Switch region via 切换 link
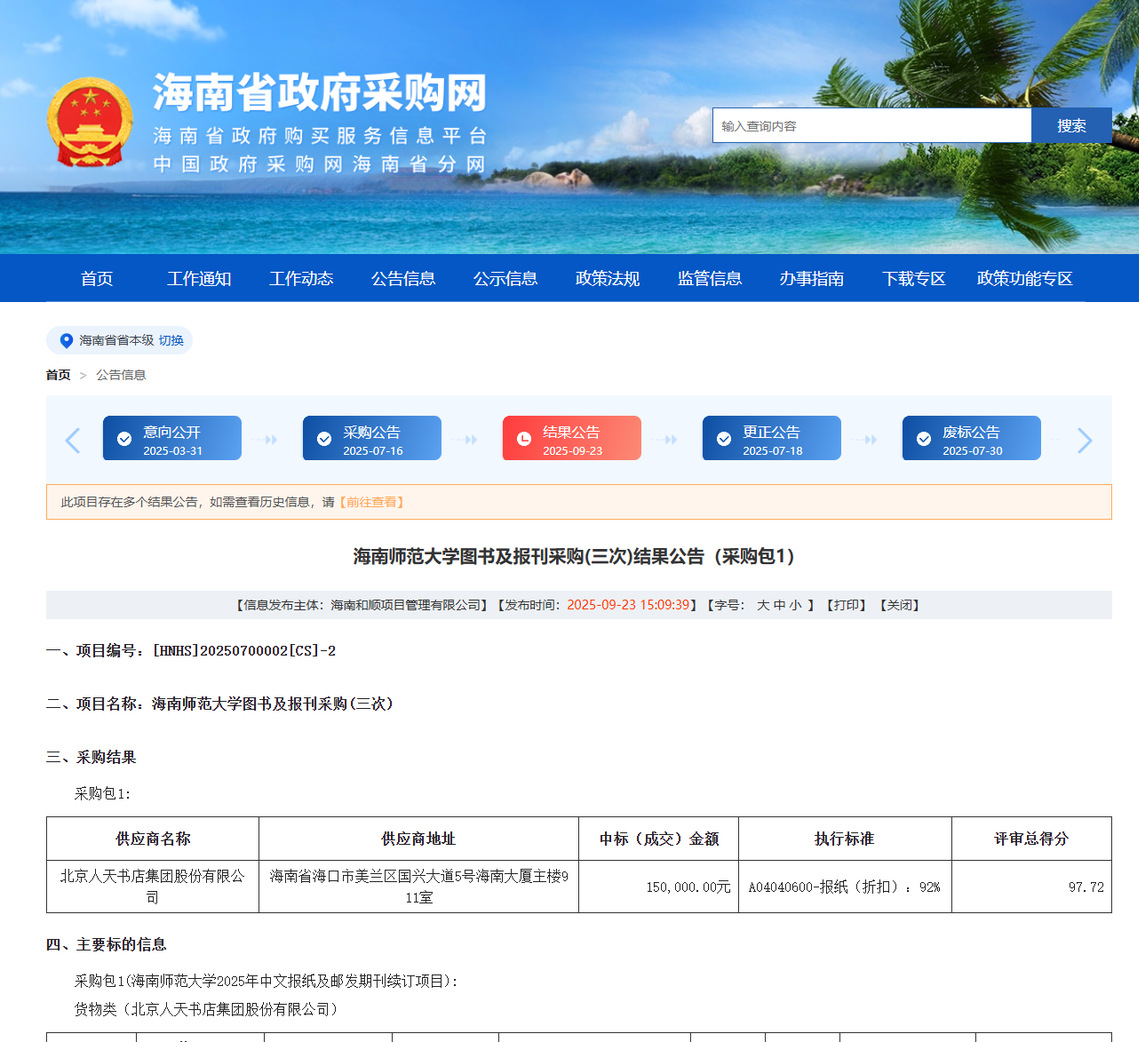Image resolution: width=1139 pixels, height=1042 pixels. point(171,341)
